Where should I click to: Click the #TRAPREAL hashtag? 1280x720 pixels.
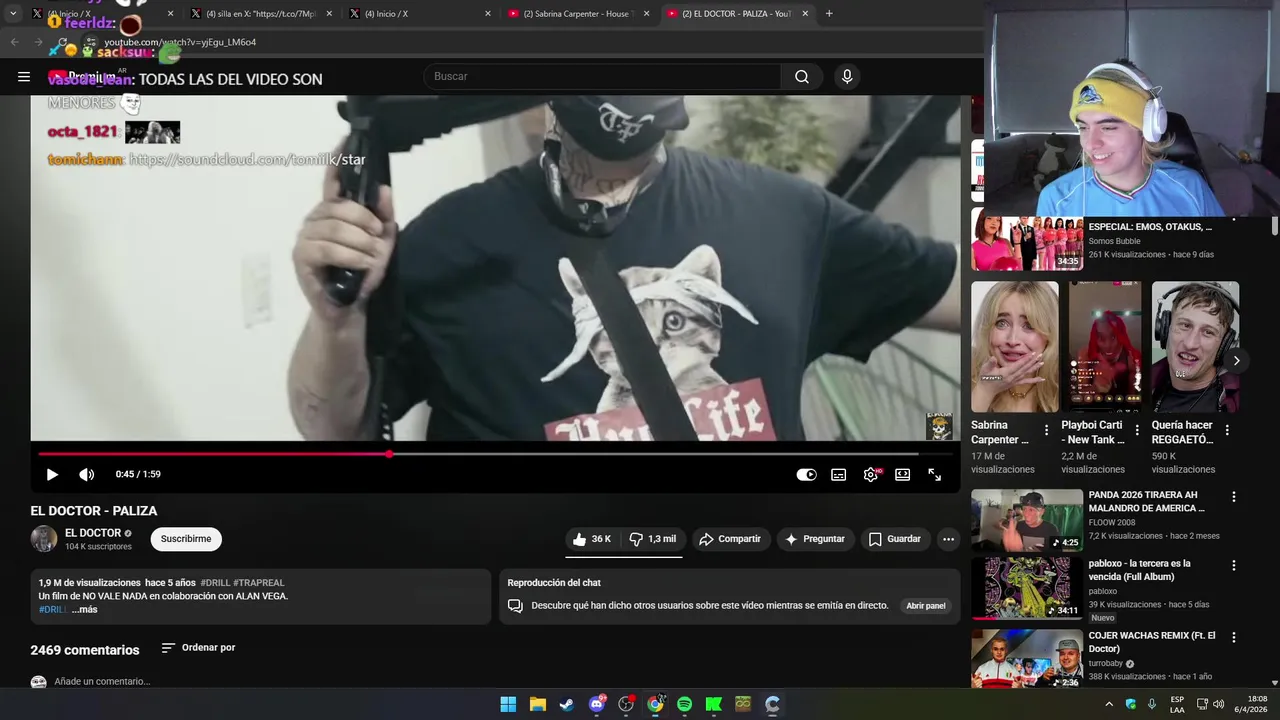(x=259, y=583)
